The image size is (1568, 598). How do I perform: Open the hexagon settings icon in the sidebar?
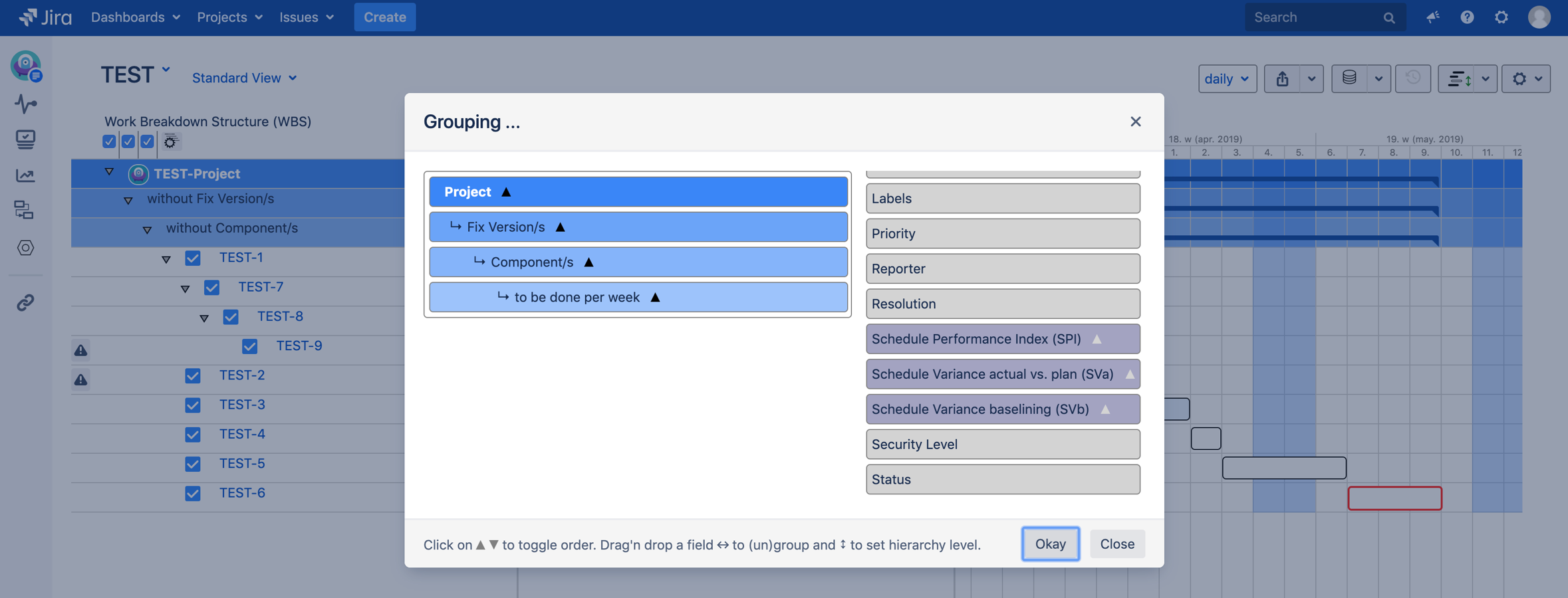click(25, 248)
